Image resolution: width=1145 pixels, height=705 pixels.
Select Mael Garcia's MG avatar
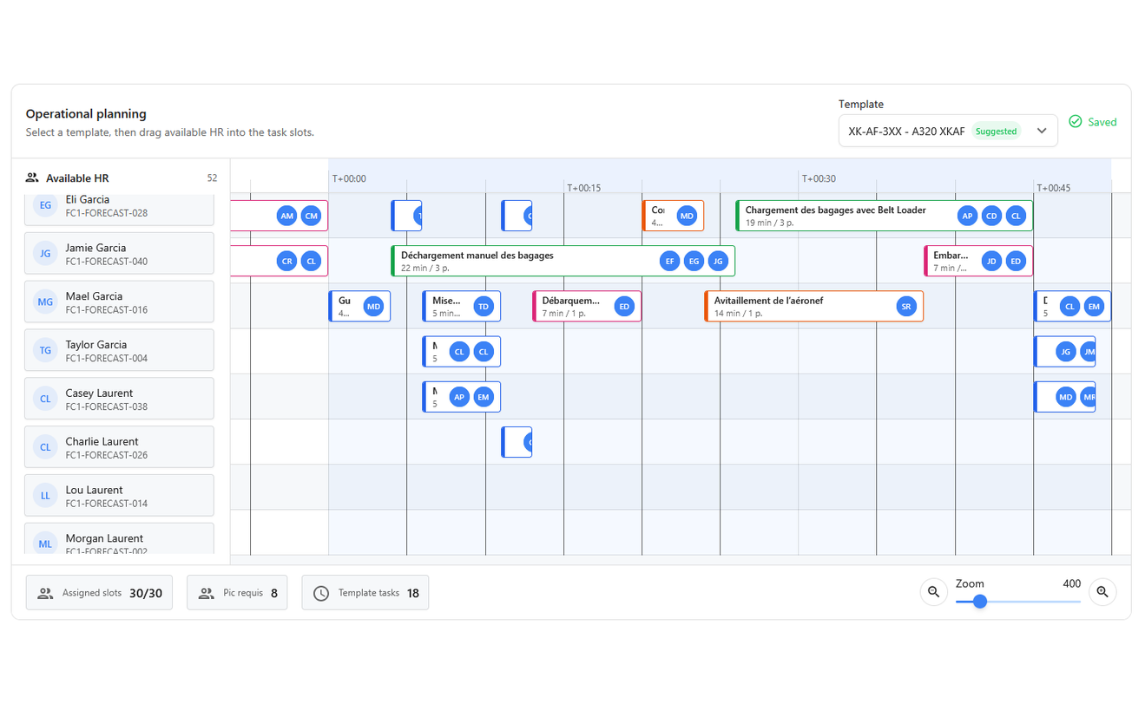[x=45, y=302]
